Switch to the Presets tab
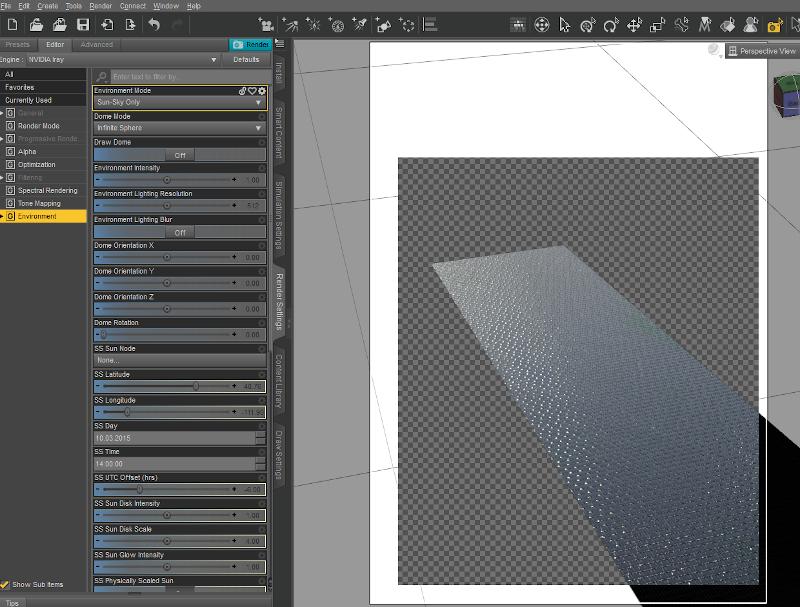The width and height of the screenshot is (800, 607). [x=18, y=44]
